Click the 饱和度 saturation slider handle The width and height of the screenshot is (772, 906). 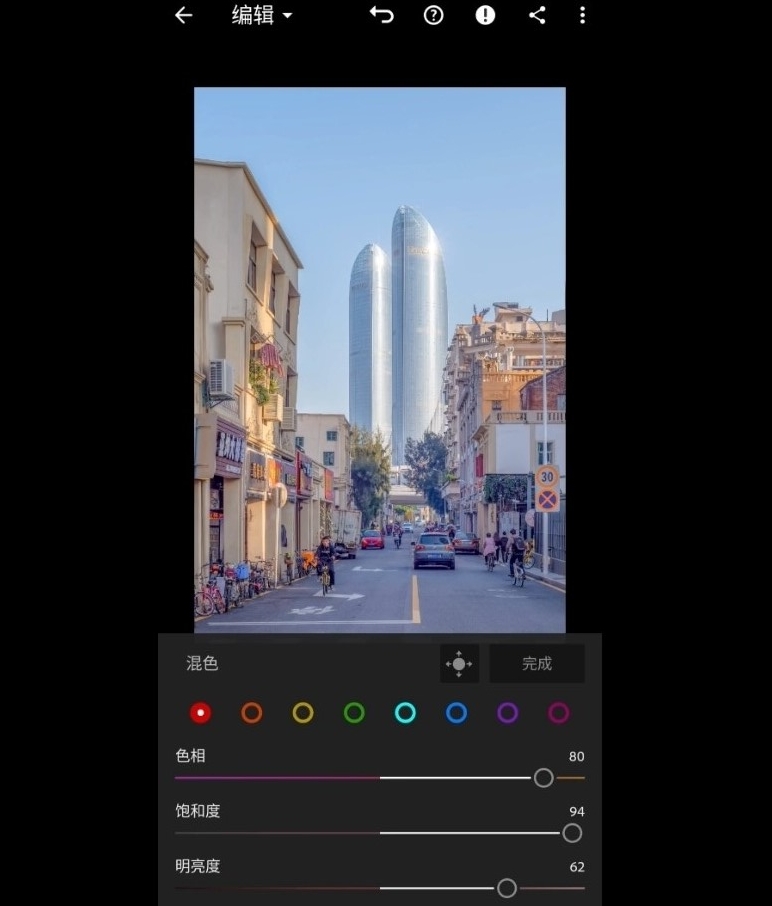pos(572,833)
